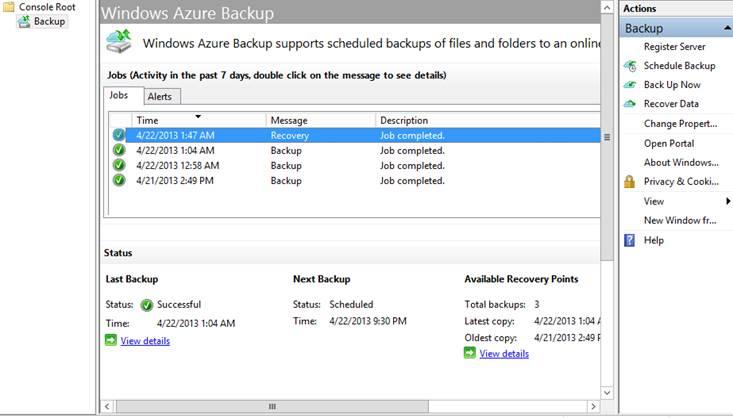Click the Last Backup time 4/22/2013 1:04 AM
733x418 pixels.
pyautogui.click(x=196, y=323)
